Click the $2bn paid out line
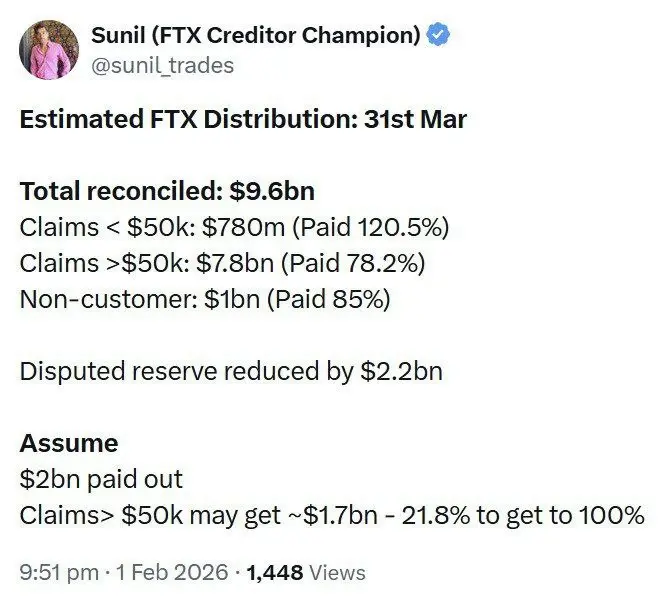 point(102,479)
